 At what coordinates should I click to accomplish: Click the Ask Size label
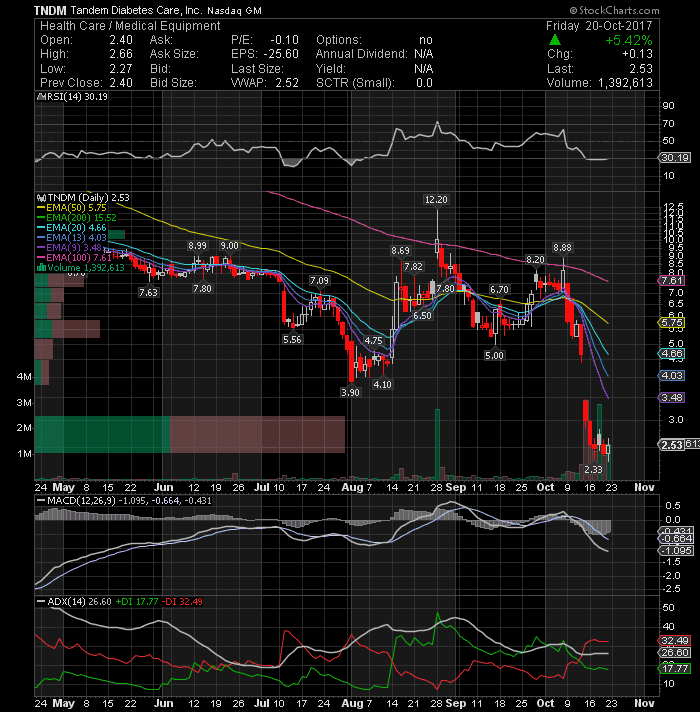click(174, 54)
